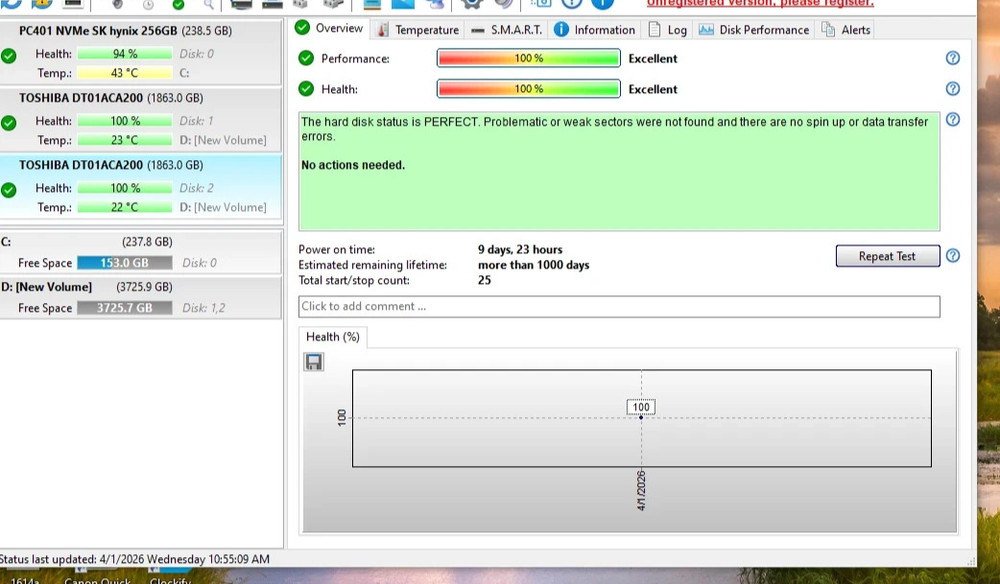Image resolution: width=1000 pixels, height=584 pixels.
Task: Click the Performance 100 % gradient bar
Action: [x=528, y=58]
